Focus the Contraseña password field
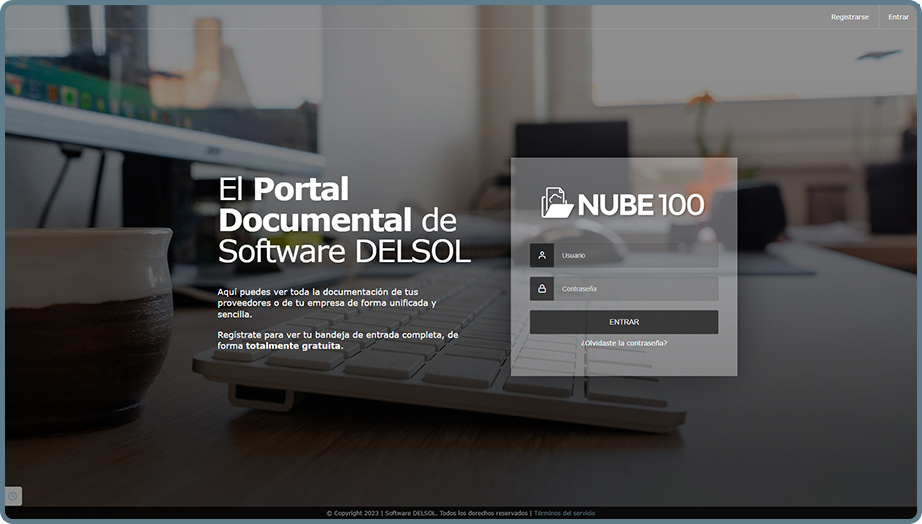 pyautogui.click(x=635, y=289)
